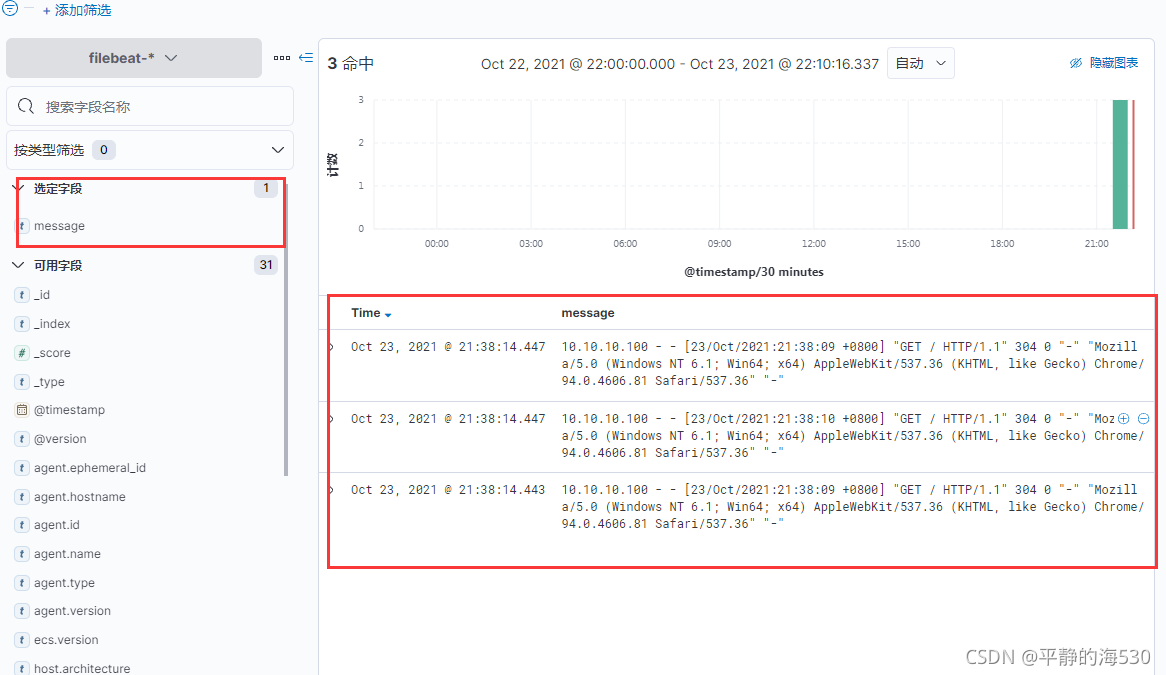
Task: Focus the search field names input
Action: [x=150, y=106]
